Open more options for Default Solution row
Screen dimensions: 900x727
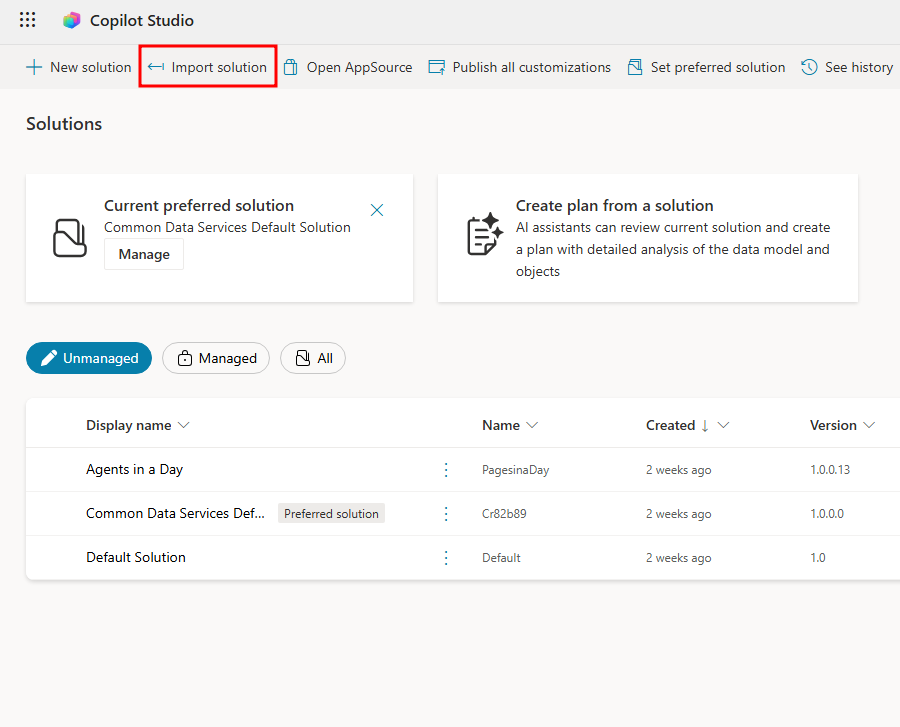click(446, 558)
